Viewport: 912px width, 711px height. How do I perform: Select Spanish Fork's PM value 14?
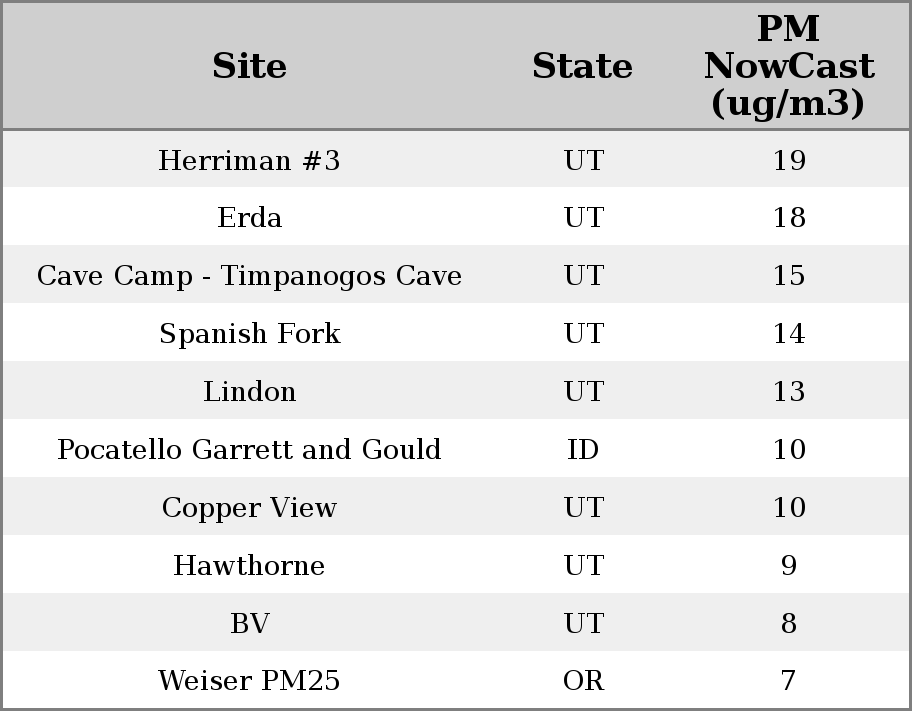coord(788,334)
